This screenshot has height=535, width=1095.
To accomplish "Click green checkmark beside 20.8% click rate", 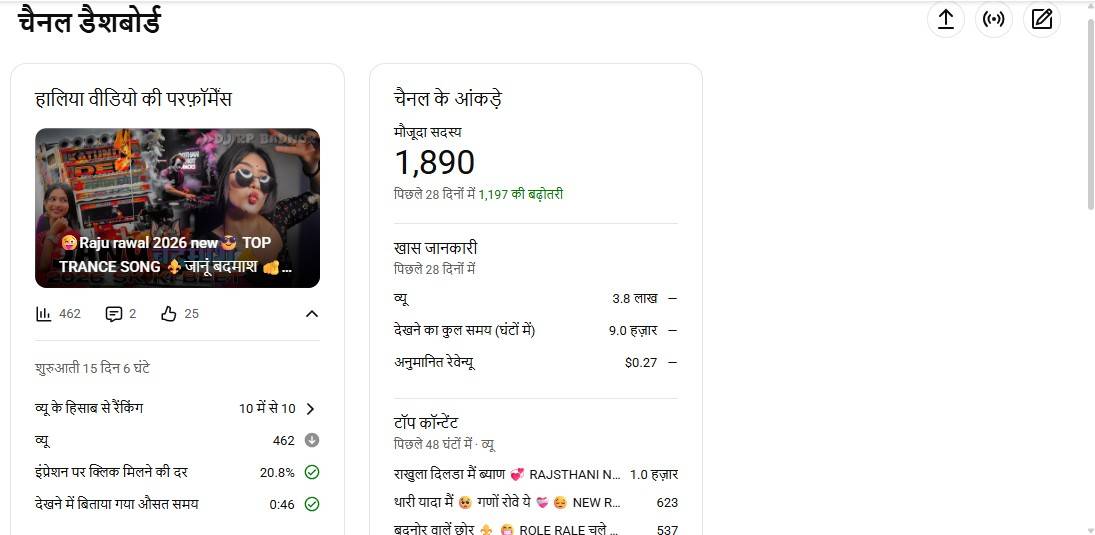I will click(312, 473).
